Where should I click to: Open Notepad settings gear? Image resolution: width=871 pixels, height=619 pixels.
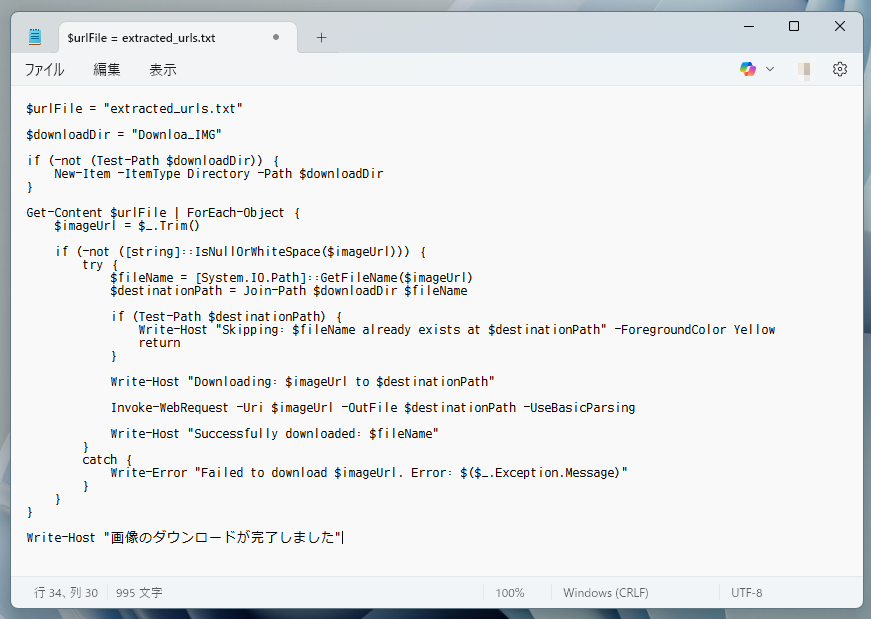click(x=840, y=69)
